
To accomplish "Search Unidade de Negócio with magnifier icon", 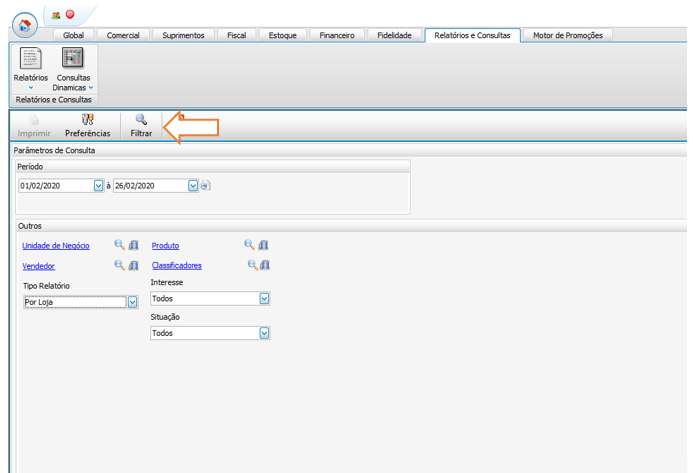I will 119,244.
